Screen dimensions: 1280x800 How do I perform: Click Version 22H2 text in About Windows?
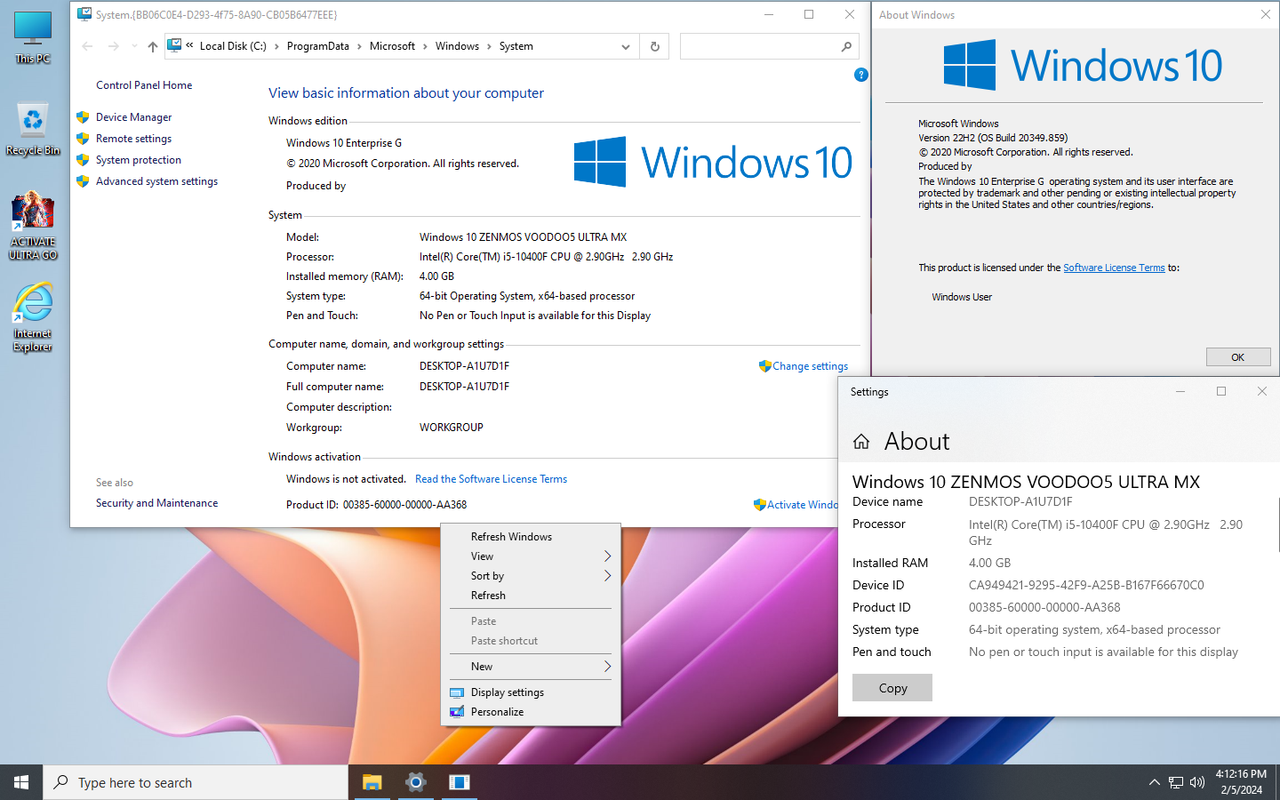993,137
